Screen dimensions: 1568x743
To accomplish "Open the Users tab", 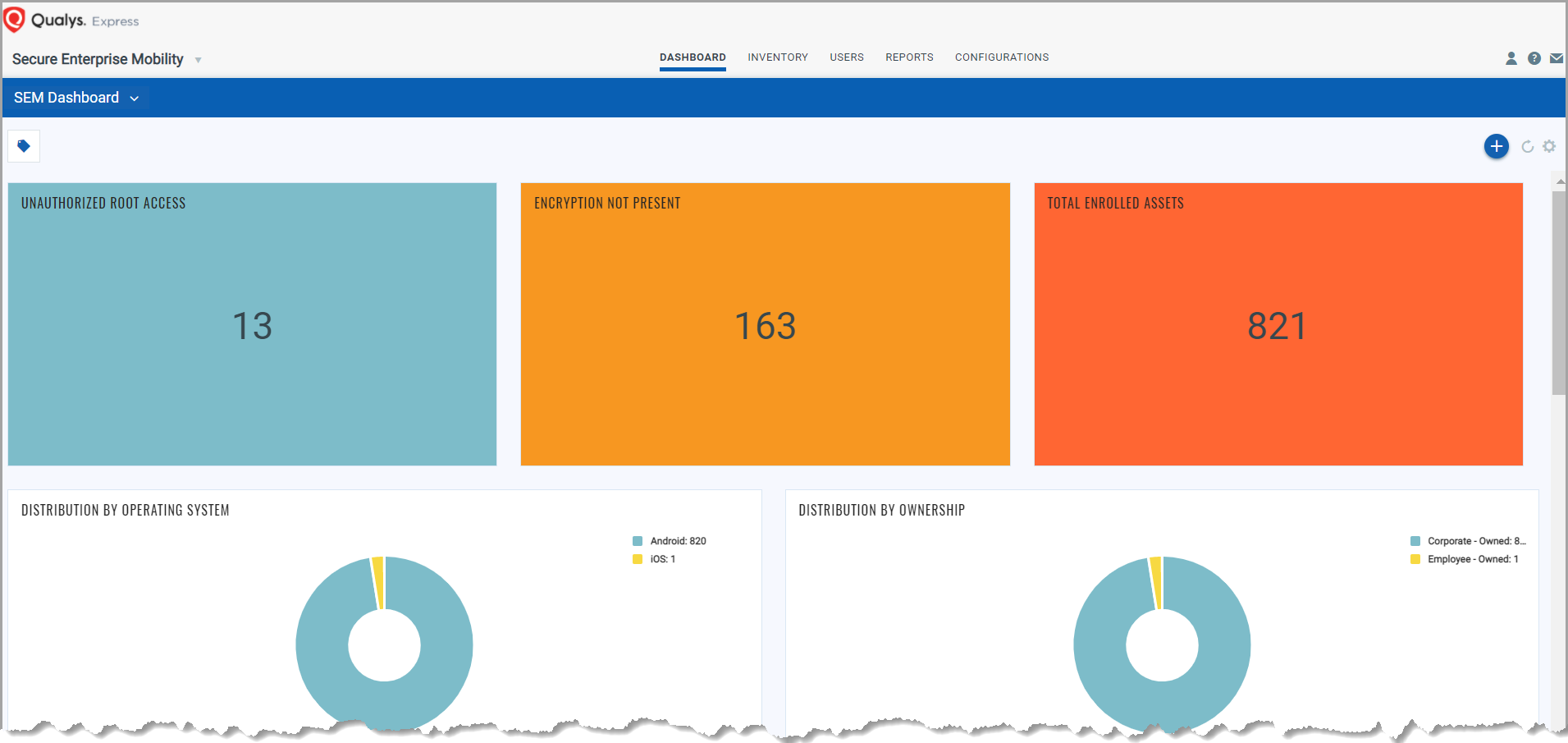I will [x=847, y=57].
